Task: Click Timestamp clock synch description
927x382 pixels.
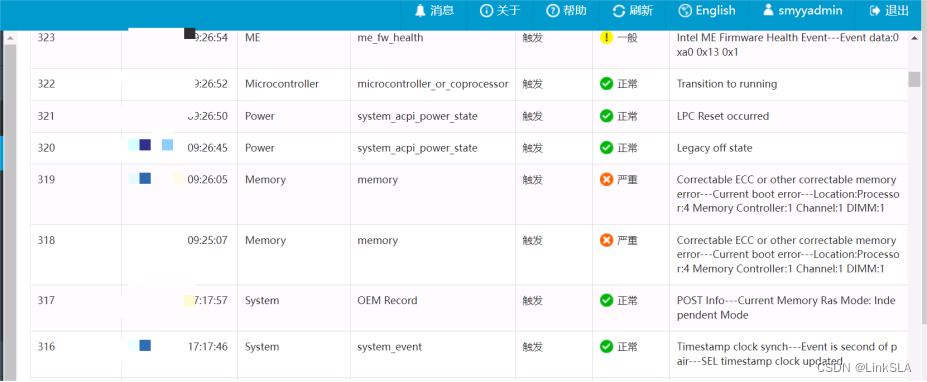Action: tap(786, 354)
